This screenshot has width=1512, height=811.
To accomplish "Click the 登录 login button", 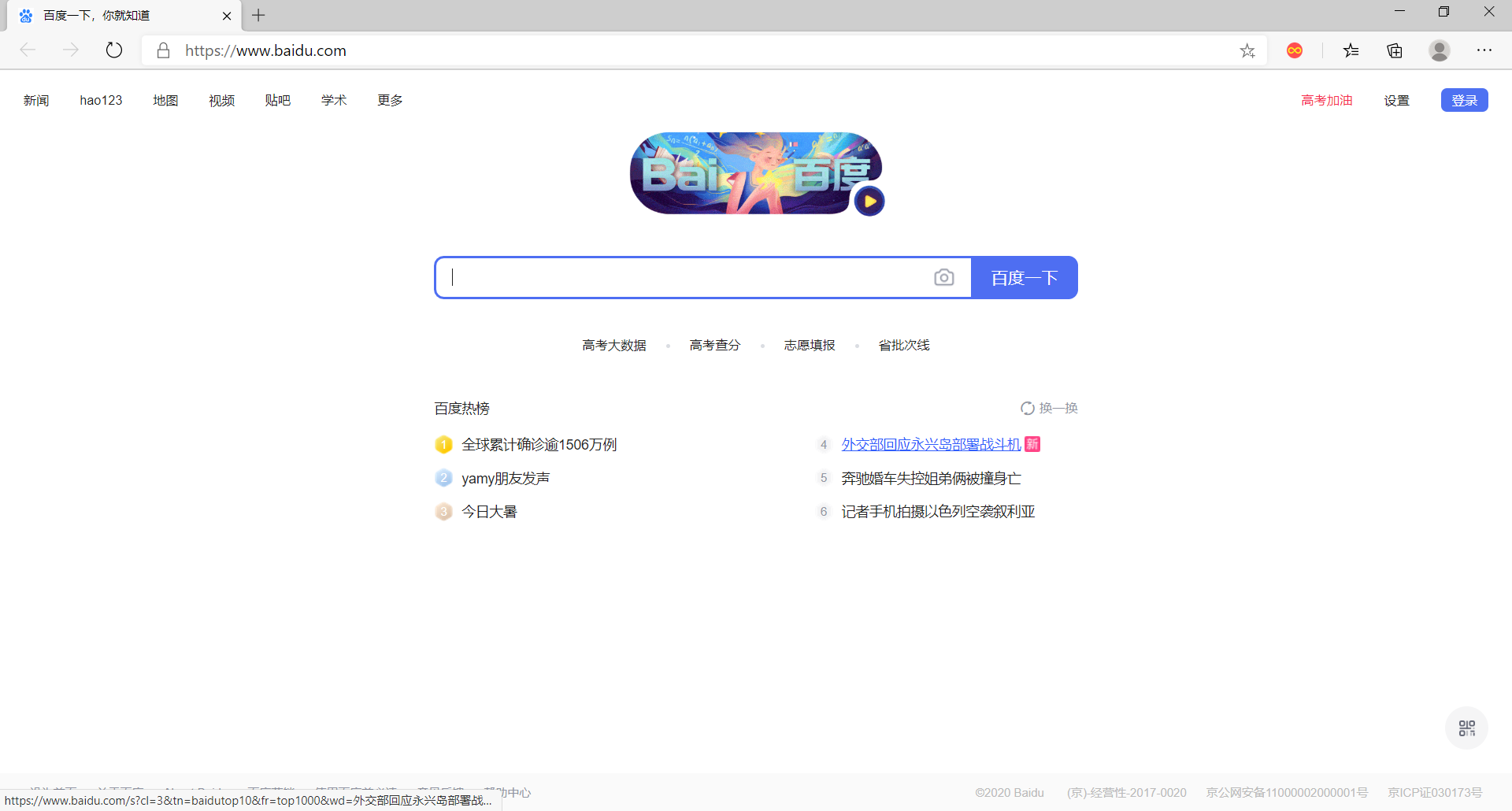I will click(1464, 100).
